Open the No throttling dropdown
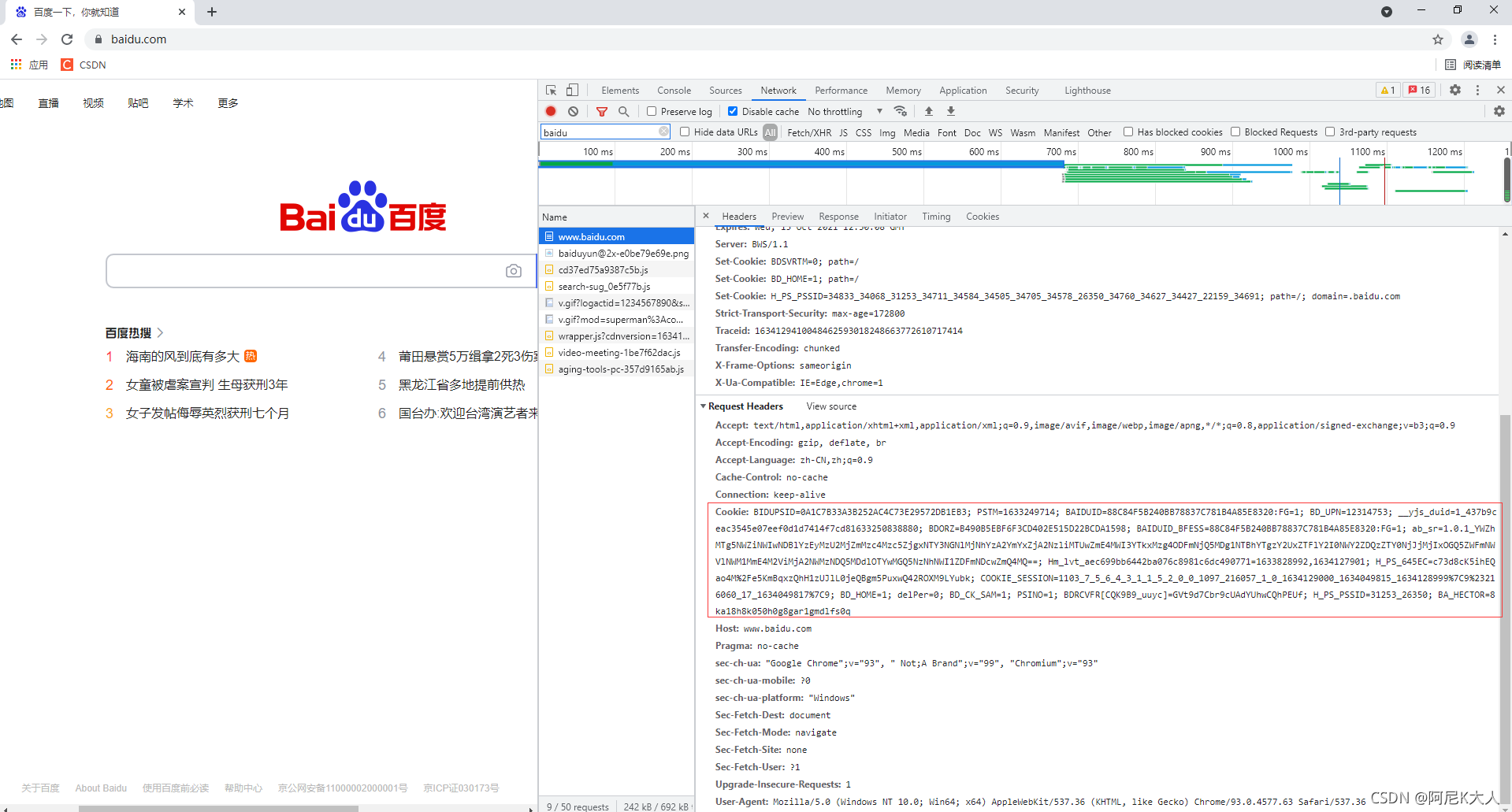Viewport: 1512px width, 812px height. [845, 112]
